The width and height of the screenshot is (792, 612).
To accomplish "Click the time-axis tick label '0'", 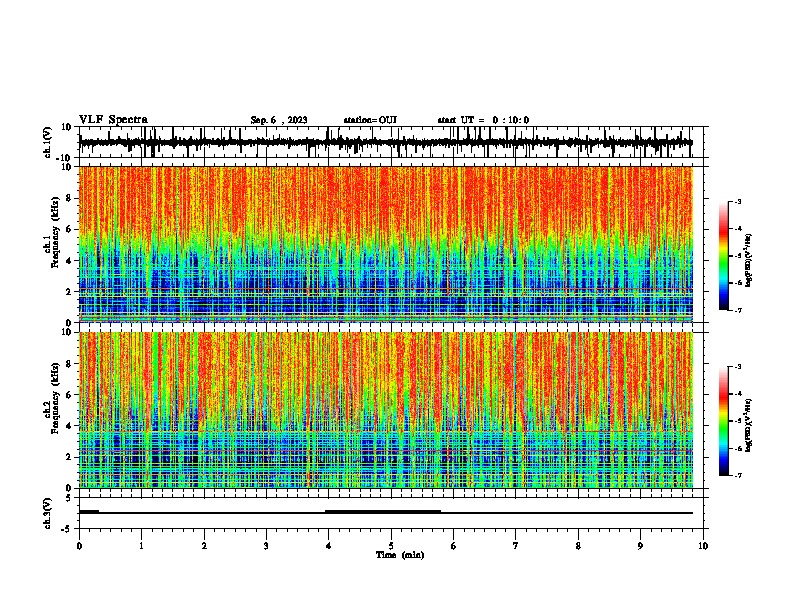I will pos(79,546).
